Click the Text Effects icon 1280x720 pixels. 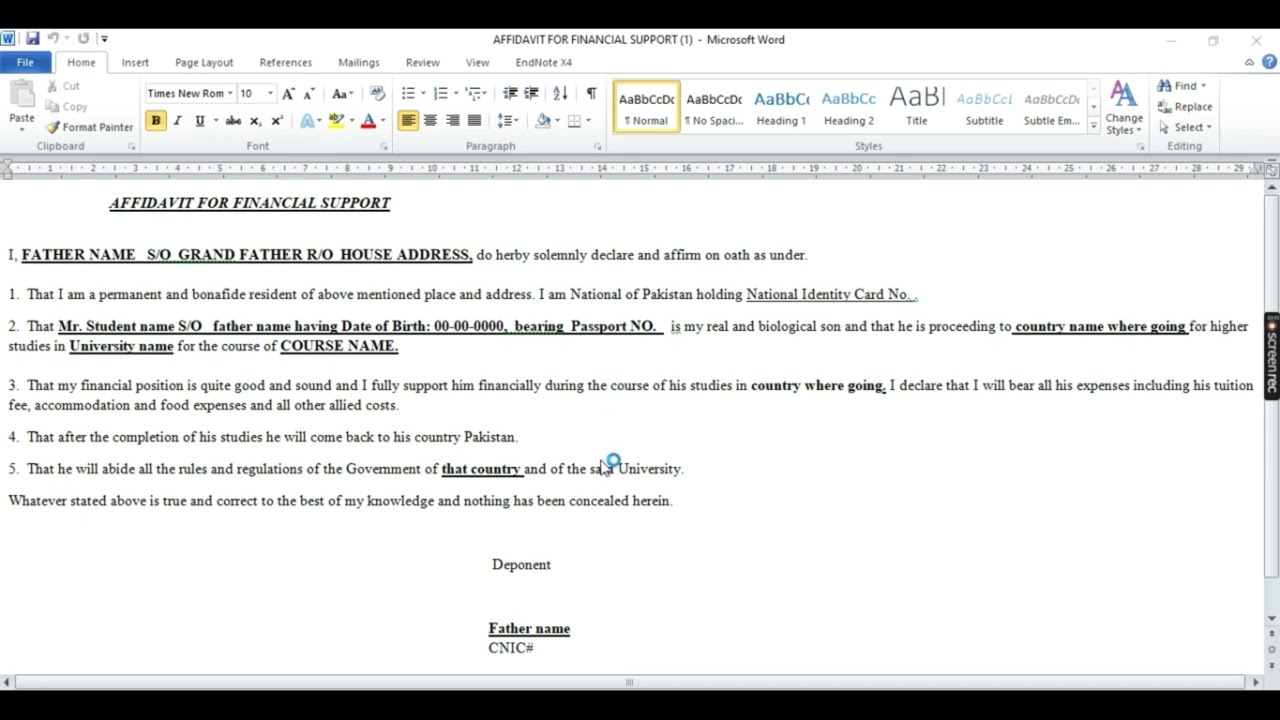308,121
